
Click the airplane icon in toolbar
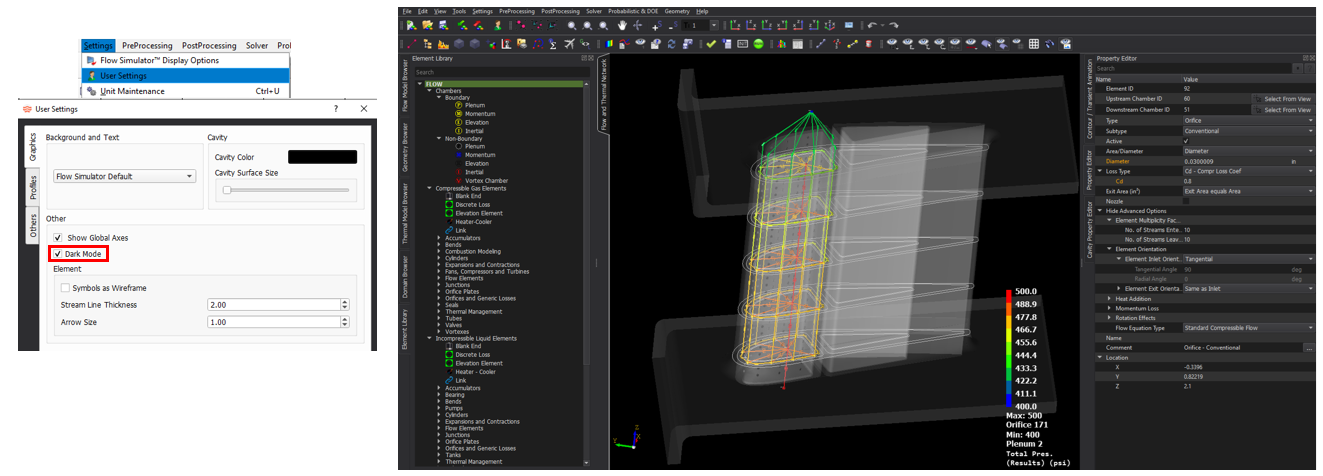coord(570,44)
